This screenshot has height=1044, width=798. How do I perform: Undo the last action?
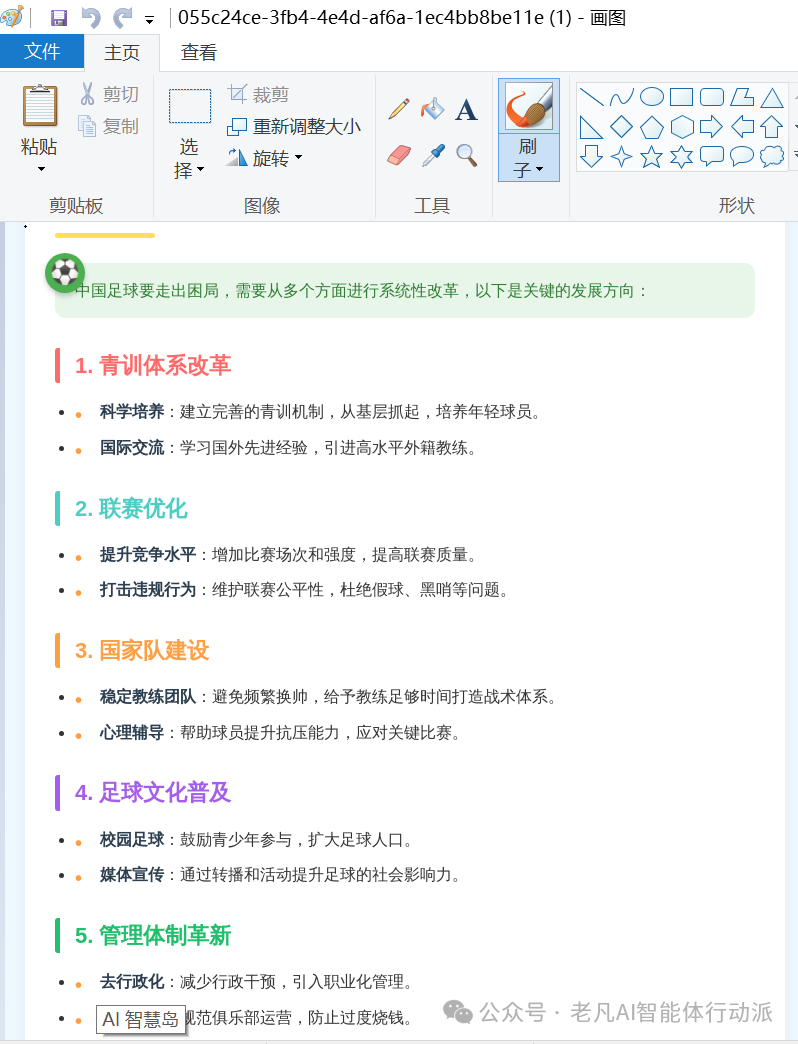coord(91,18)
